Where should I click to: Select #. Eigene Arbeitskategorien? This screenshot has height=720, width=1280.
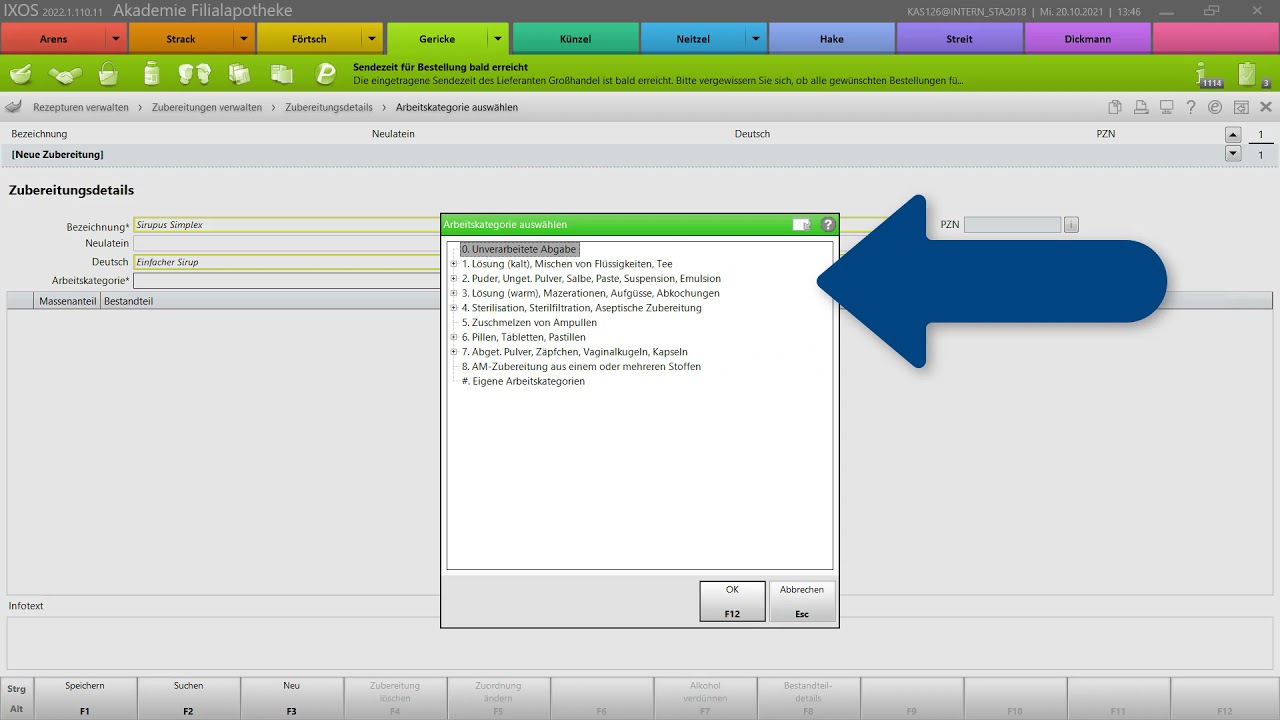click(x=523, y=381)
